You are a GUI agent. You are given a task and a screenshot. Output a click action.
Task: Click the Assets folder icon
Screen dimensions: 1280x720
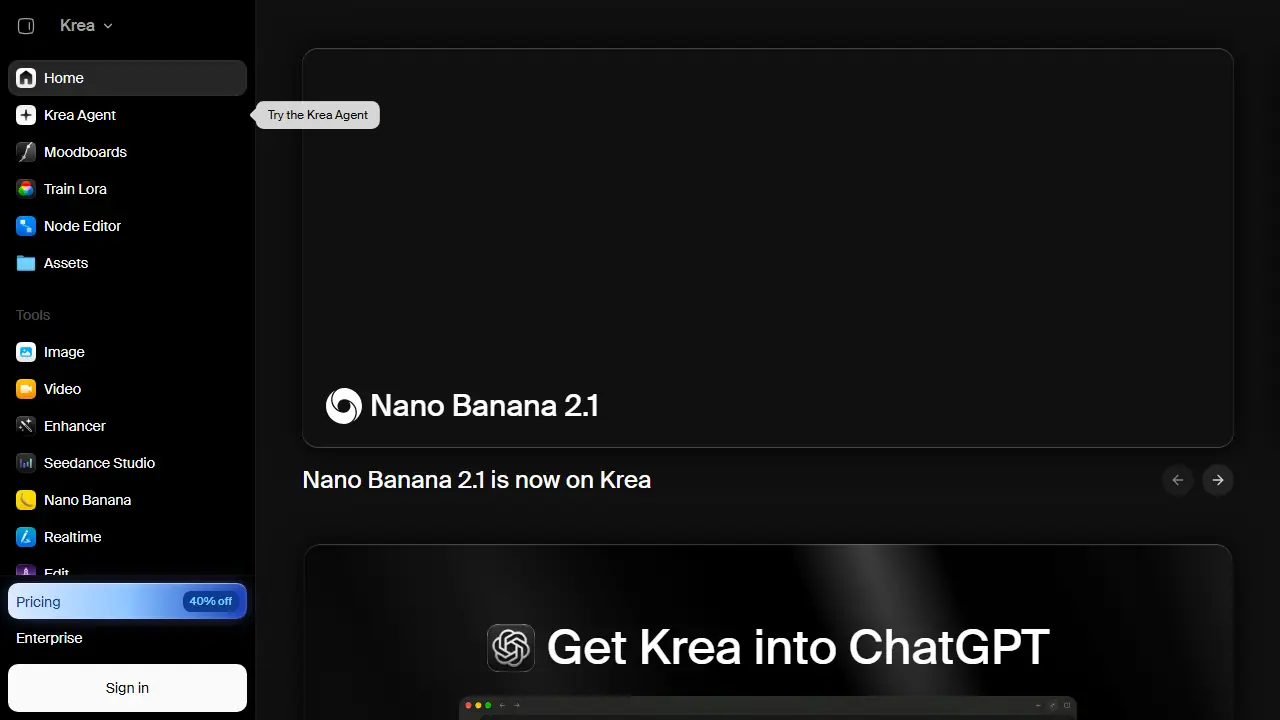tap(26, 263)
